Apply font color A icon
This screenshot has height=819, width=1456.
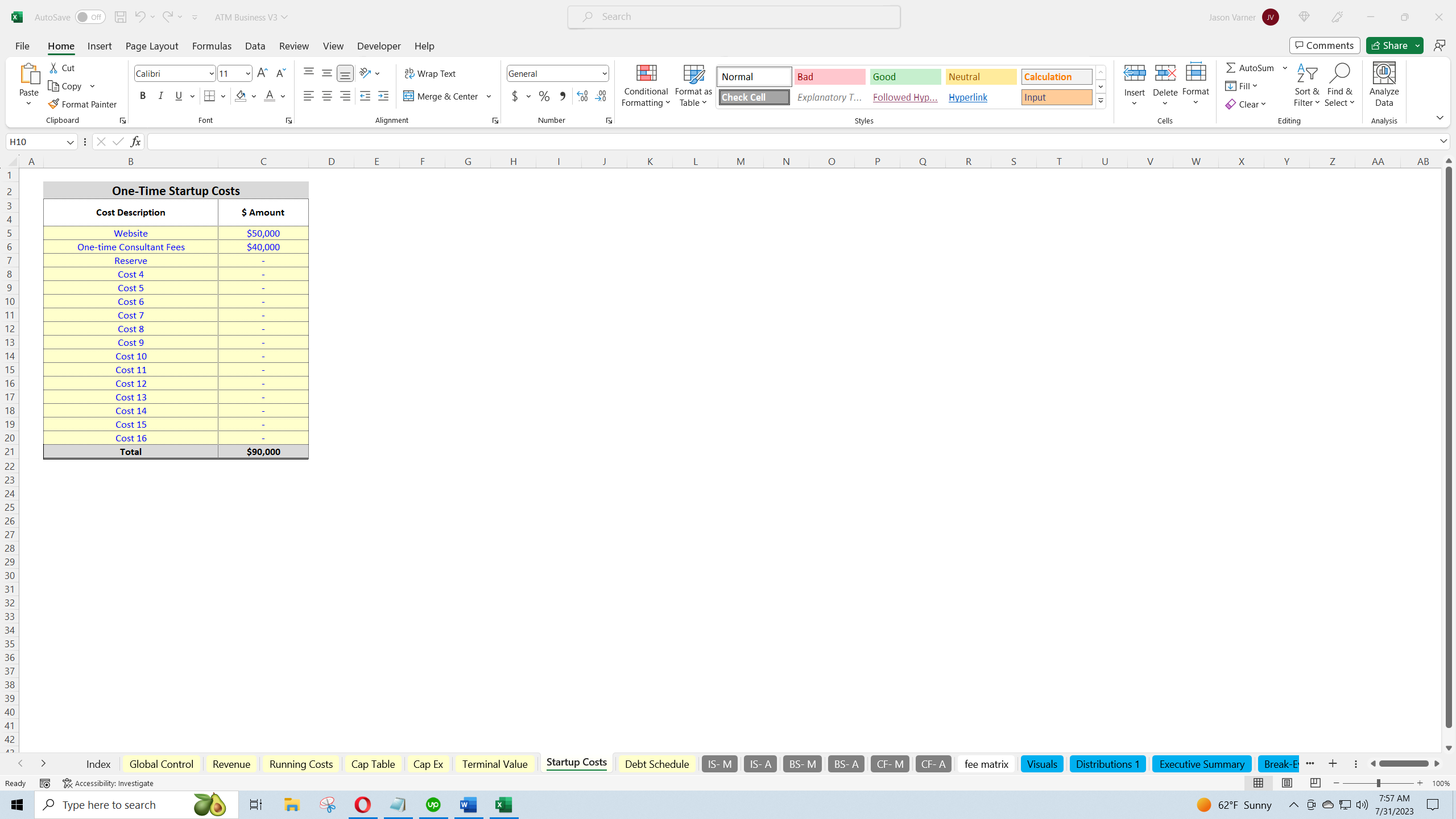pyautogui.click(x=270, y=96)
